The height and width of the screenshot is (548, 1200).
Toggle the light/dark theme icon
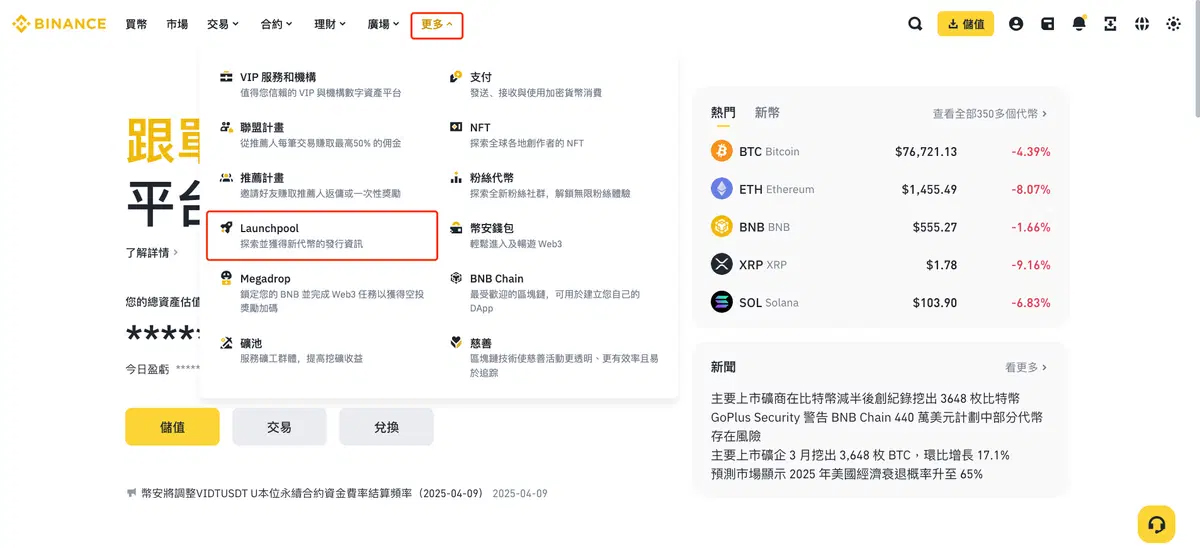tap(1173, 24)
